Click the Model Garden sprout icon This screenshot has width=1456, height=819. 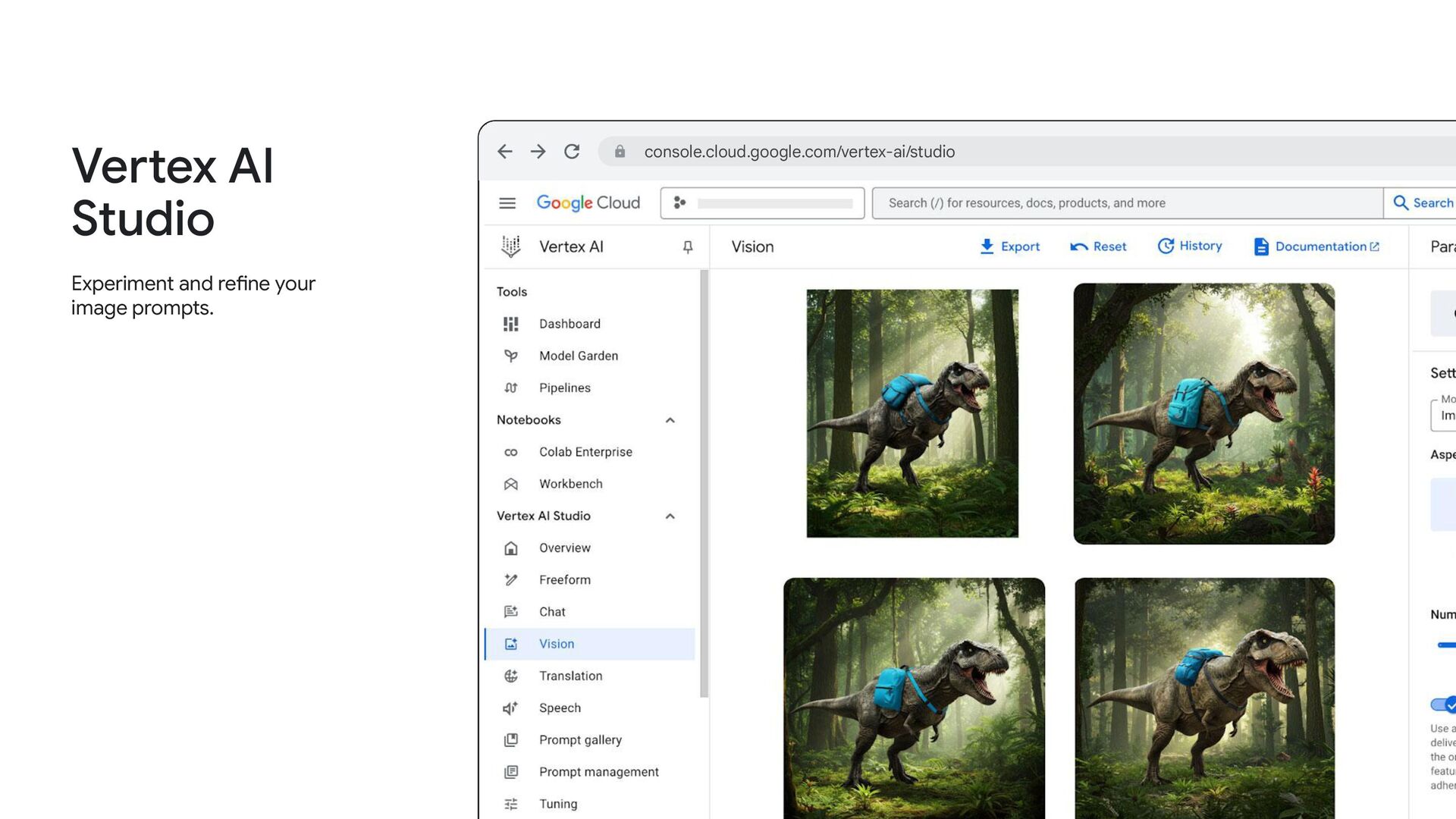(x=511, y=356)
